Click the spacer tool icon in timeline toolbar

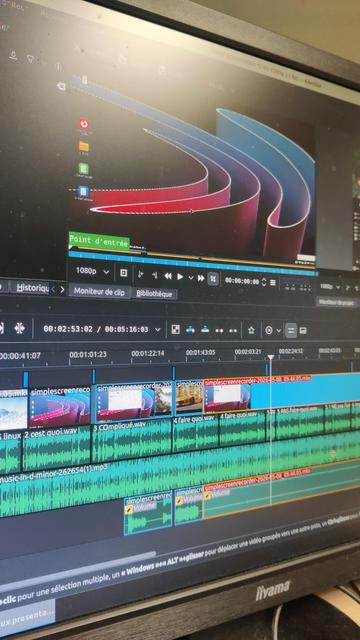pyautogui.click(x=20, y=328)
